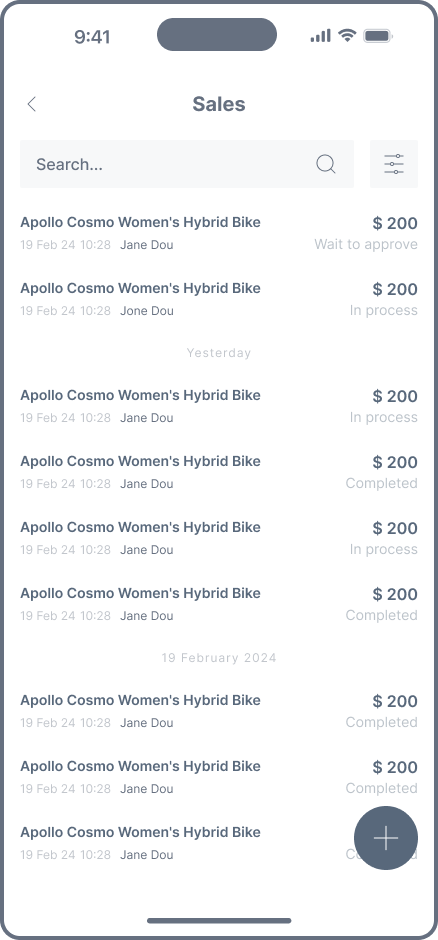This screenshot has width=438, height=940.
Task: Open the Jone Dou sale entry
Action: coord(219,299)
